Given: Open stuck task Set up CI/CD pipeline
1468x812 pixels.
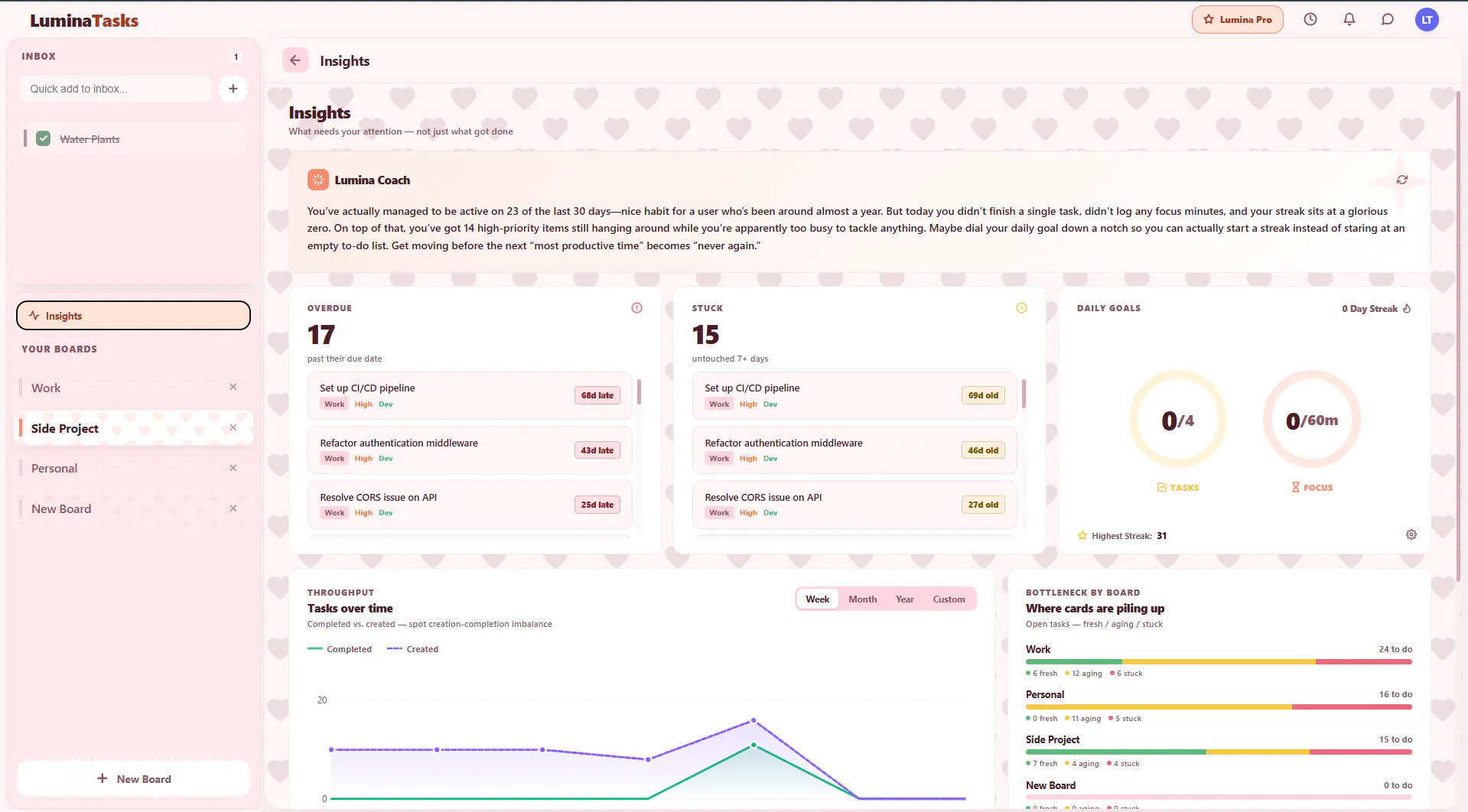Looking at the screenshot, I should (854, 395).
